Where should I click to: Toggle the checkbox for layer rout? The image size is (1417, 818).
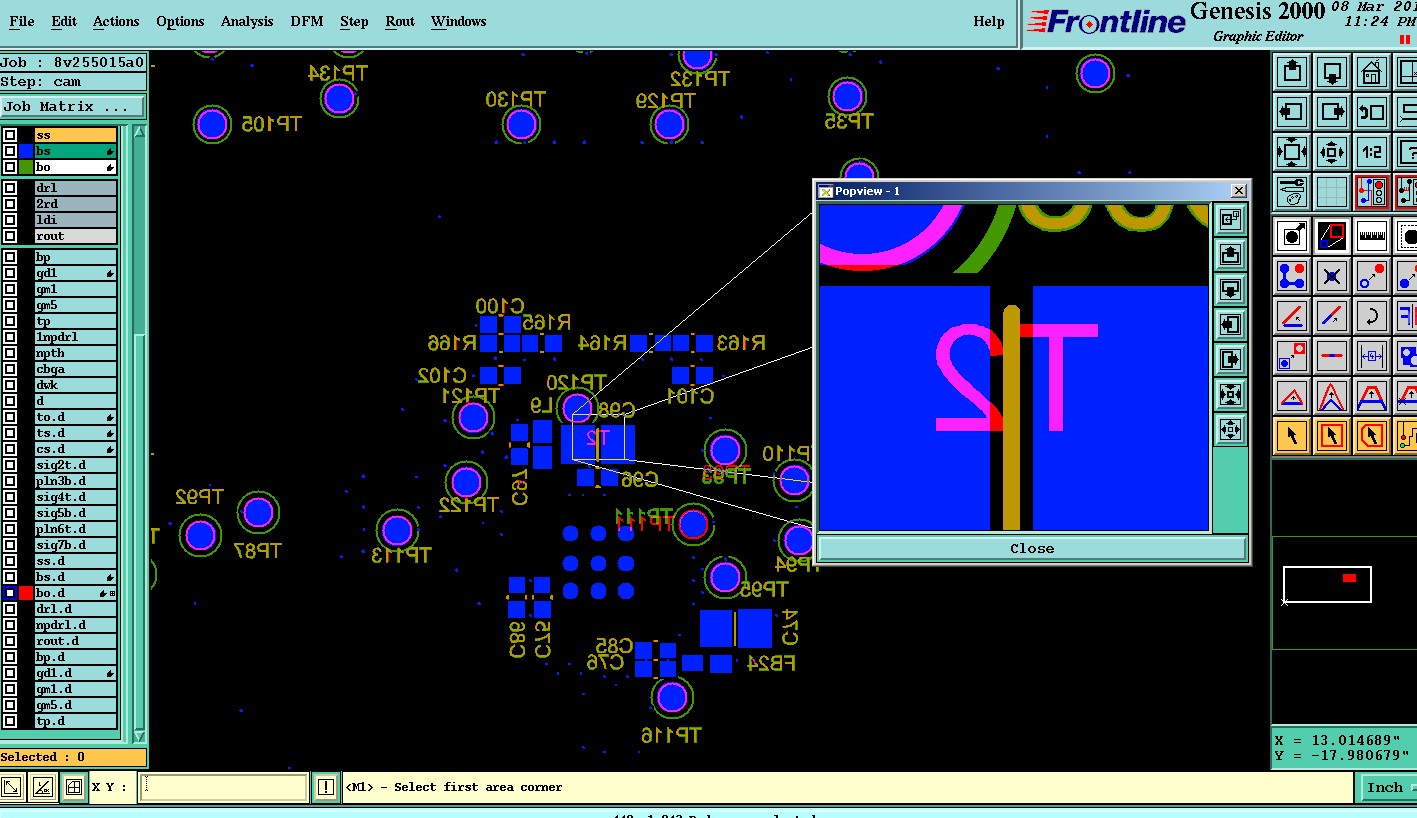coord(10,236)
